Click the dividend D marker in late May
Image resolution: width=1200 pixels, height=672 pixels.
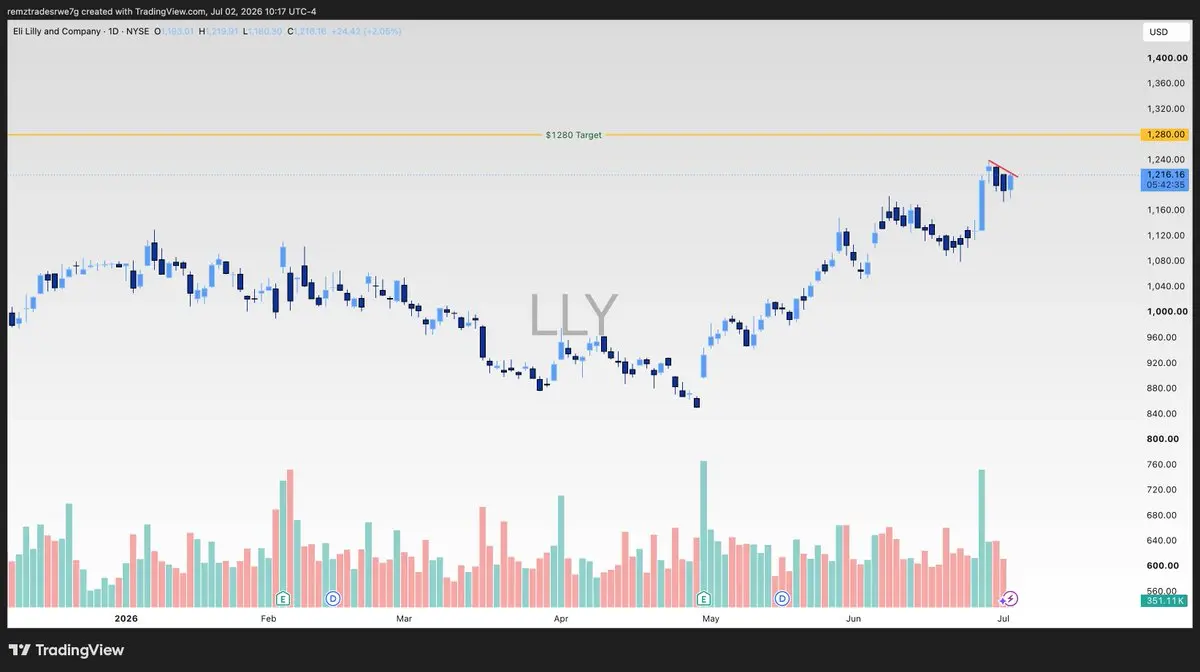click(781, 598)
